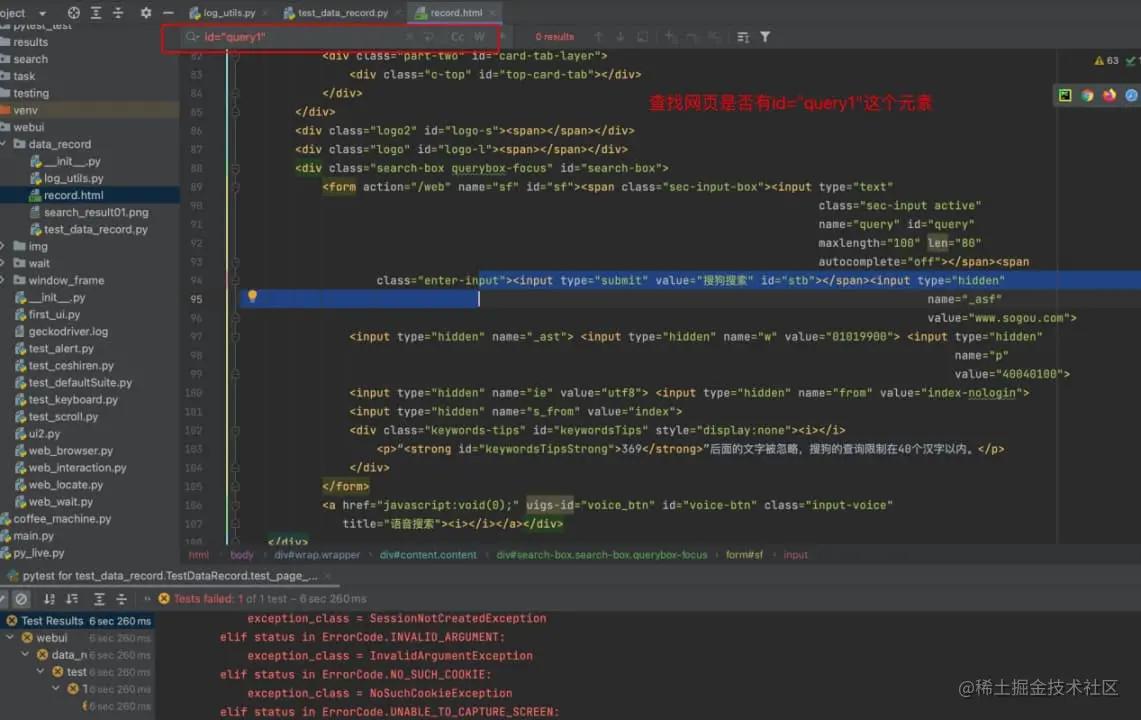Jump to next search occurrence with down arrow
Image resolution: width=1141 pixels, height=720 pixels.
[619, 37]
